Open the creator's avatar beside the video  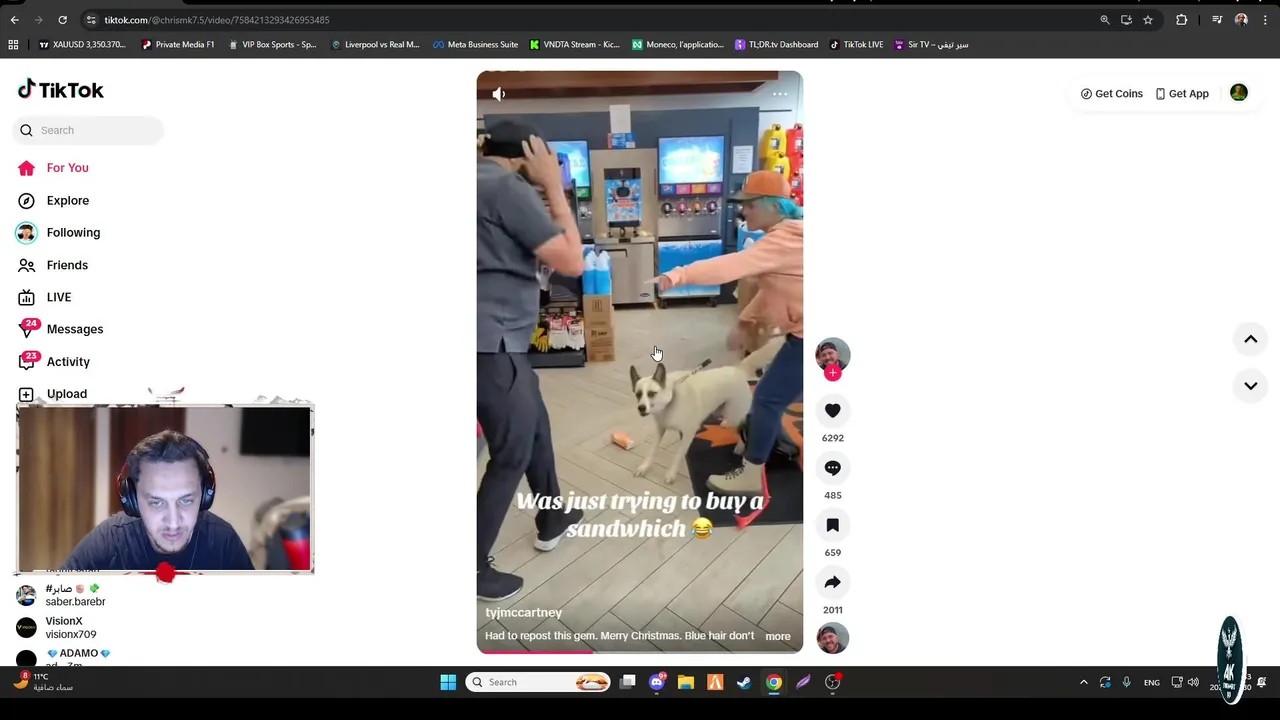[x=832, y=355]
